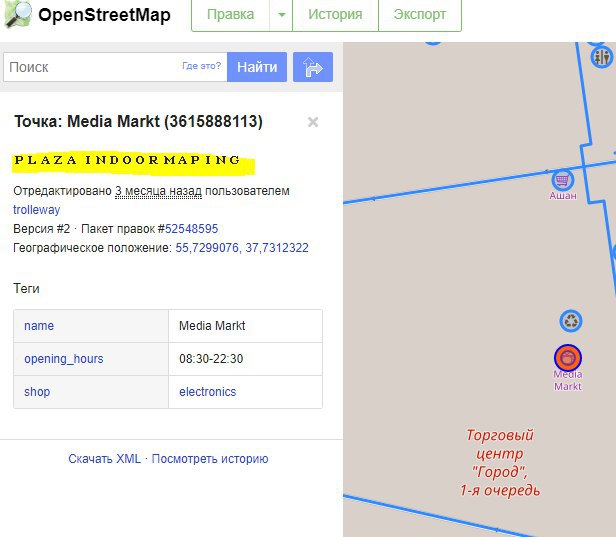Open the Правка edit tab
Viewport: 616px width, 537px height.
pyautogui.click(x=230, y=15)
